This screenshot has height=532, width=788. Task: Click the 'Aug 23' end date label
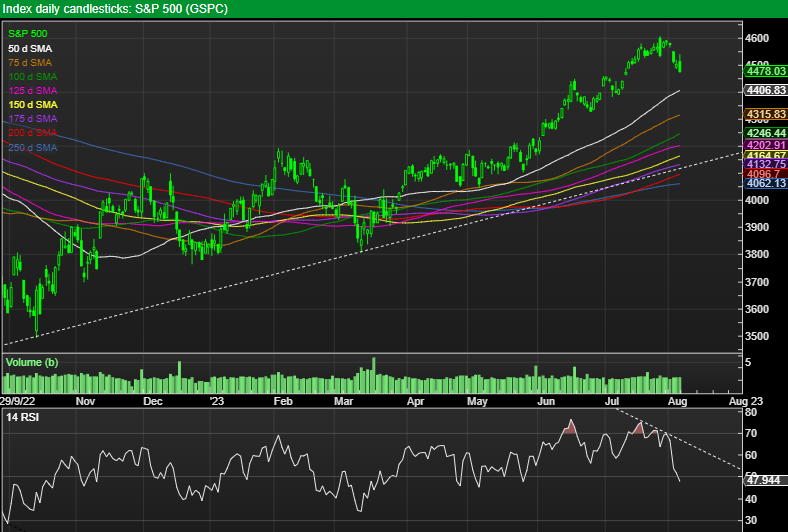pyautogui.click(x=746, y=401)
